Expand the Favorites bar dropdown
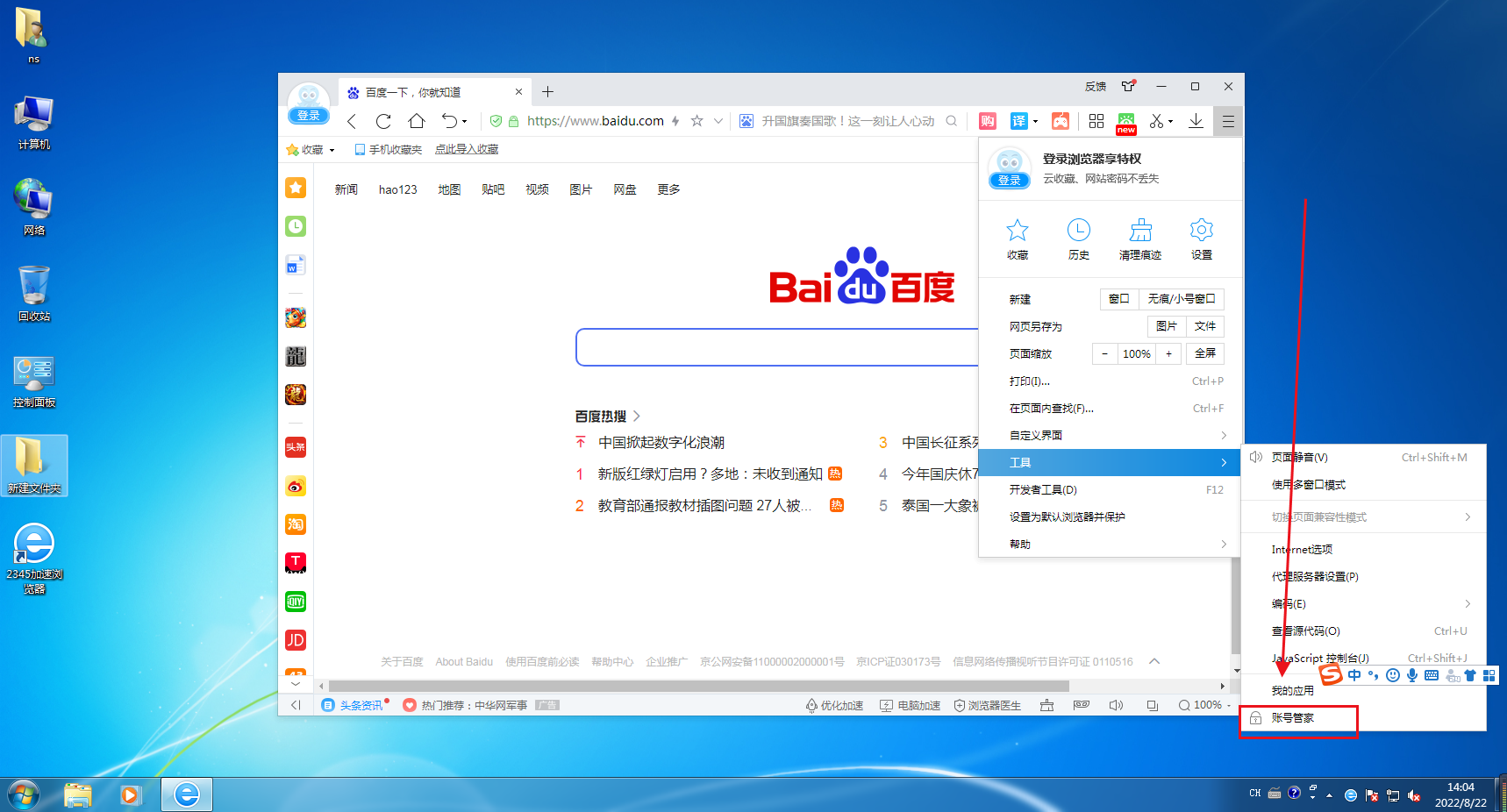This screenshot has width=1507, height=812. coord(332,150)
